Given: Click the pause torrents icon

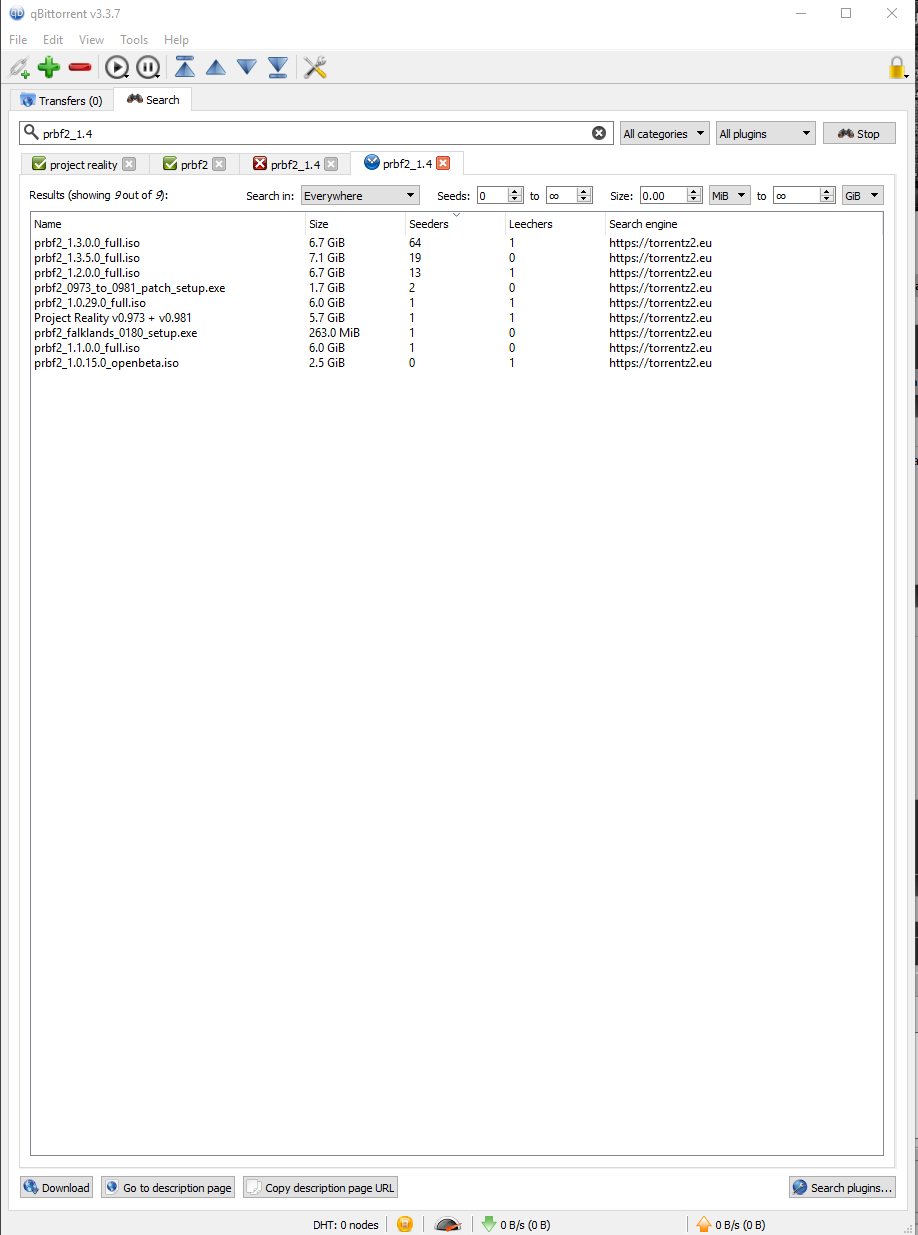Looking at the screenshot, I should click(148, 68).
